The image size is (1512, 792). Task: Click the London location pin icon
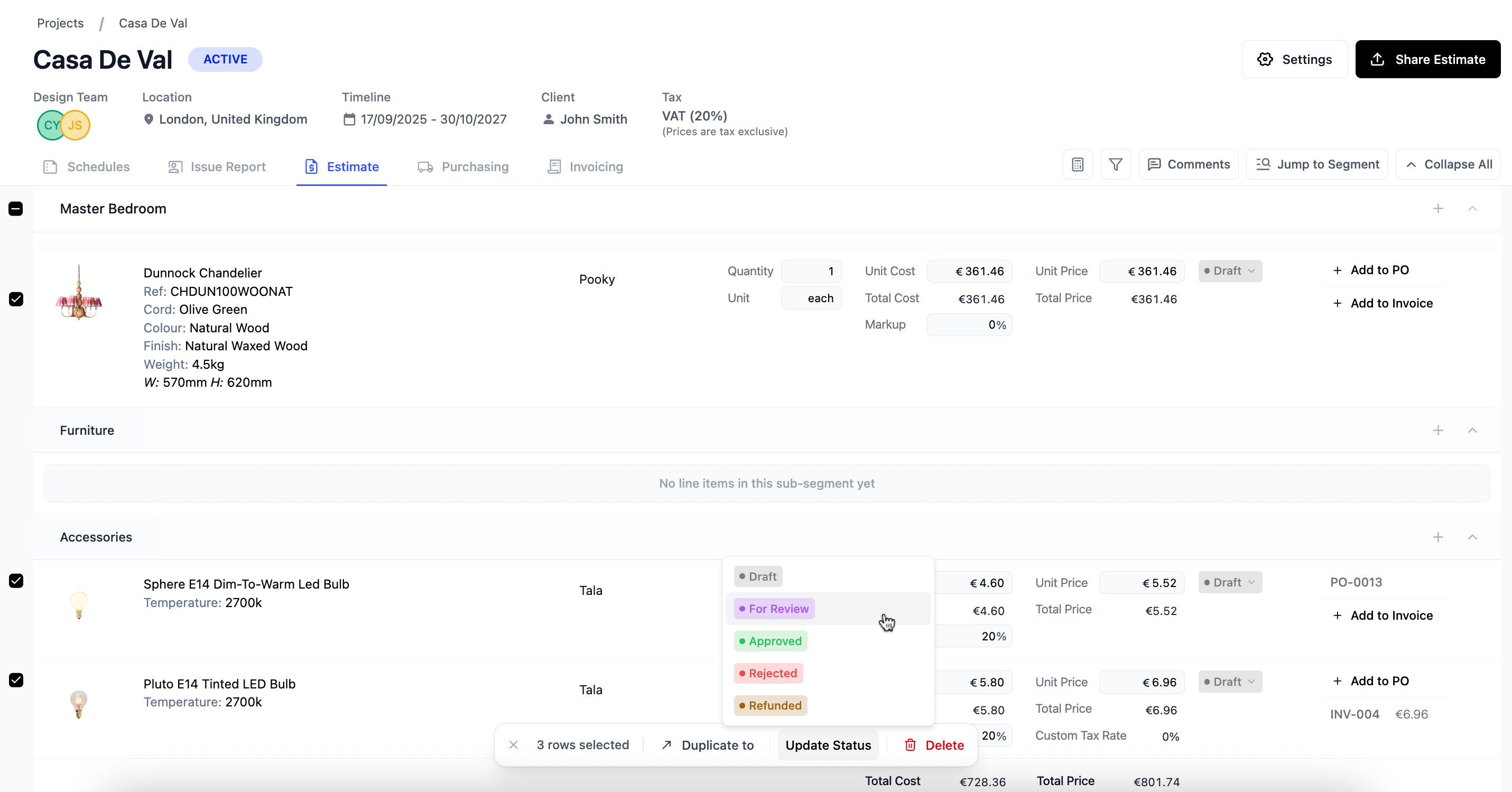(x=149, y=120)
